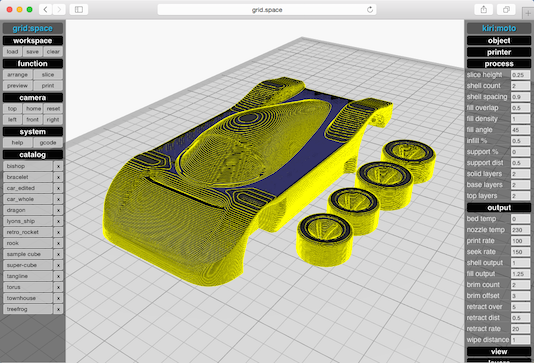Delete treefrog with its x button

coord(58,309)
